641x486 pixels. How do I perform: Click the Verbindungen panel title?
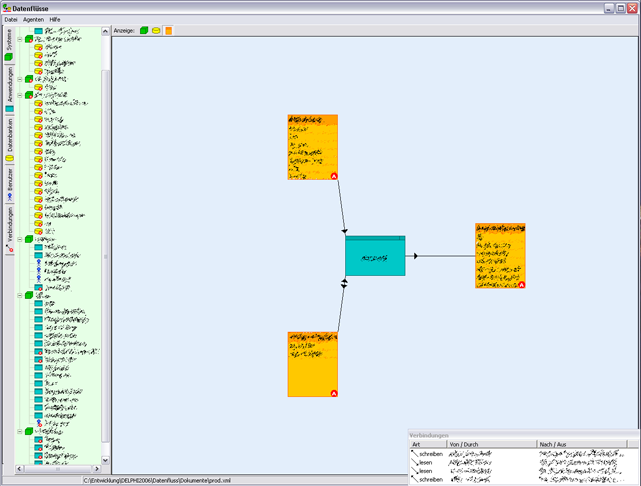tap(429, 435)
